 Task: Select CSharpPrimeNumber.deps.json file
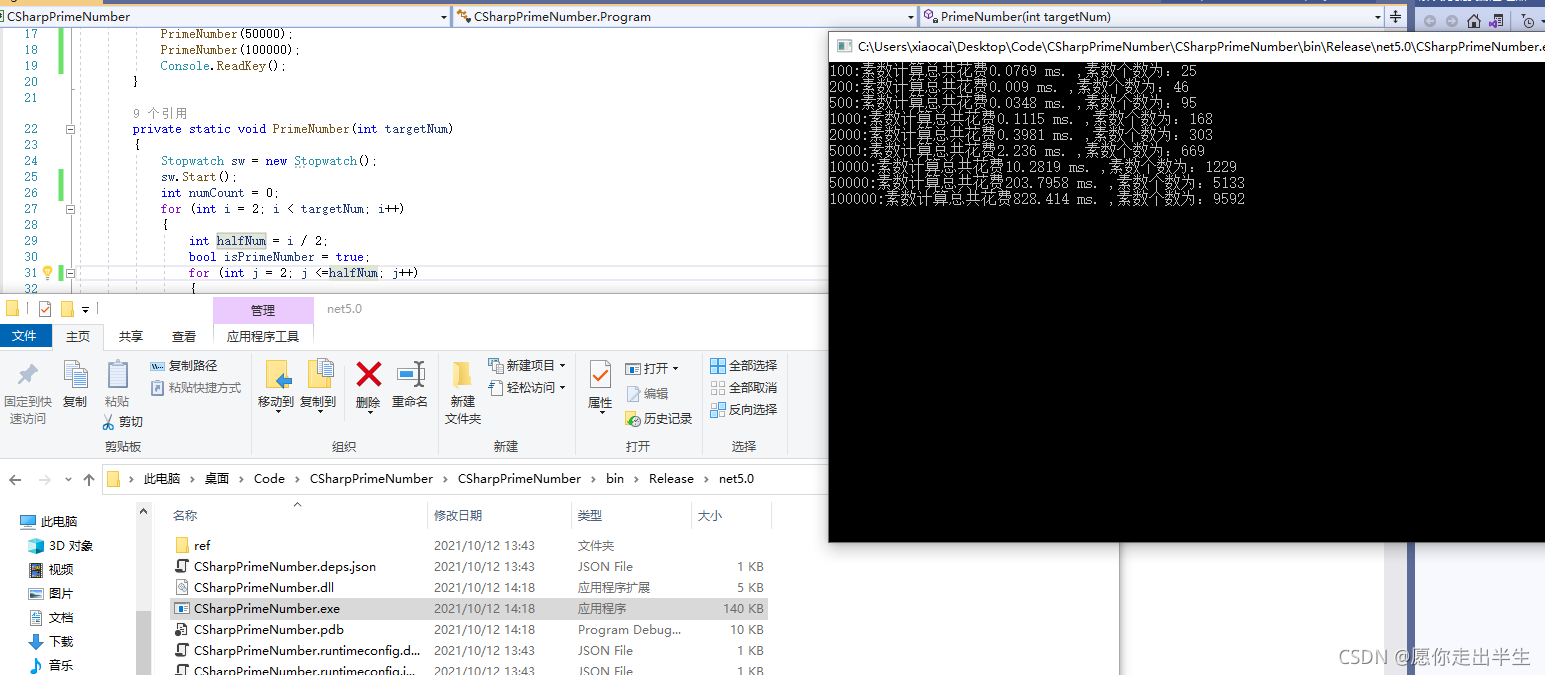pyautogui.click(x=468, y=567)
